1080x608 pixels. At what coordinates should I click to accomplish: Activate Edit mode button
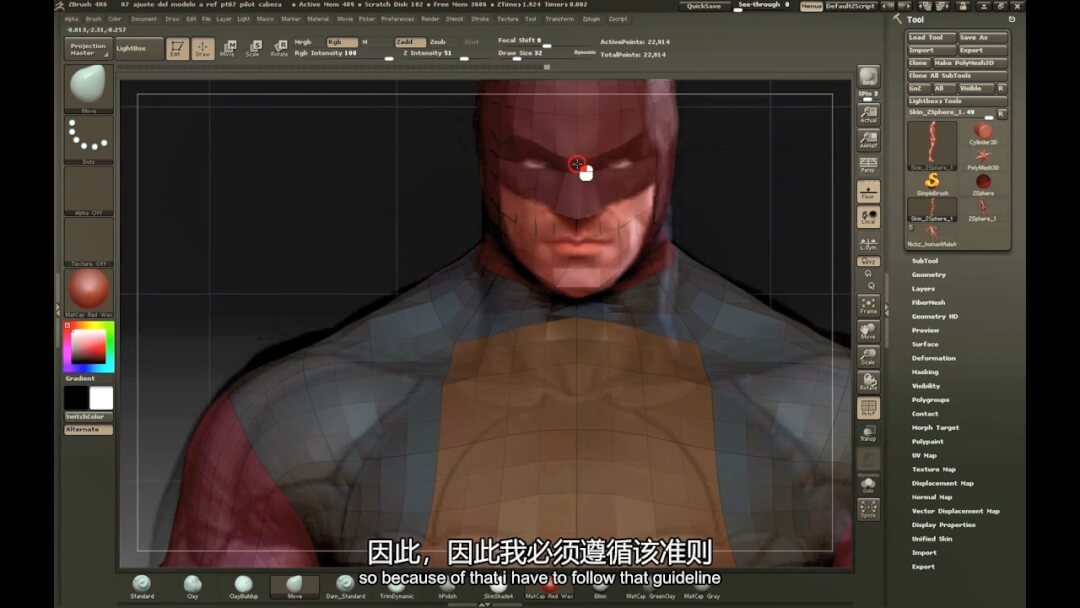(176, 48)
